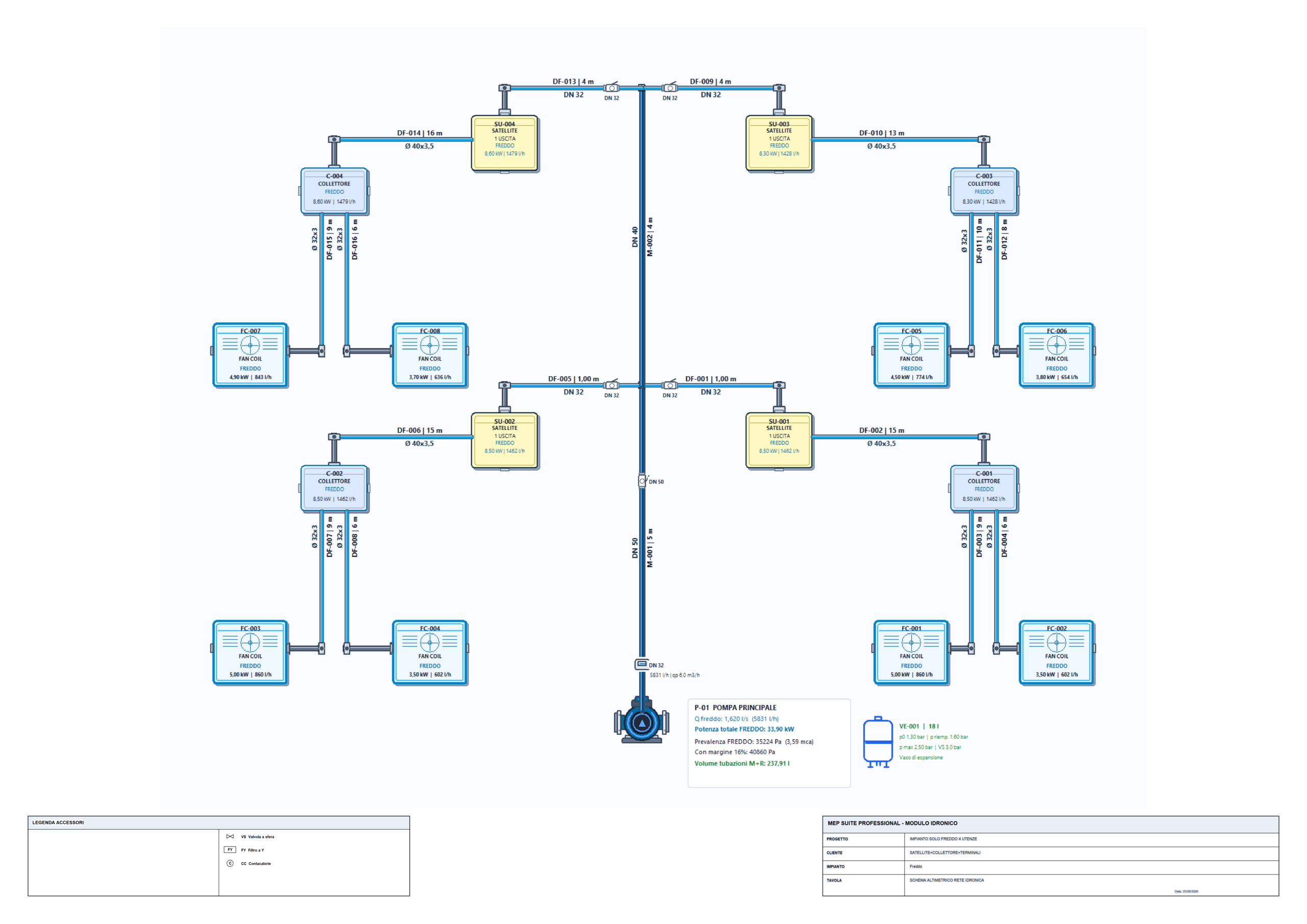Click the CC Contacalorie legend symbol
This screenshot has height=924, width=1307.
[230, 863]
